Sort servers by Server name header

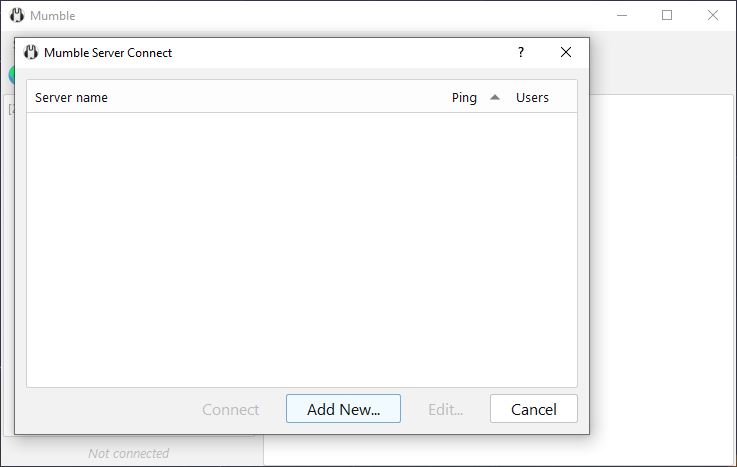click(x=71, y=97)
